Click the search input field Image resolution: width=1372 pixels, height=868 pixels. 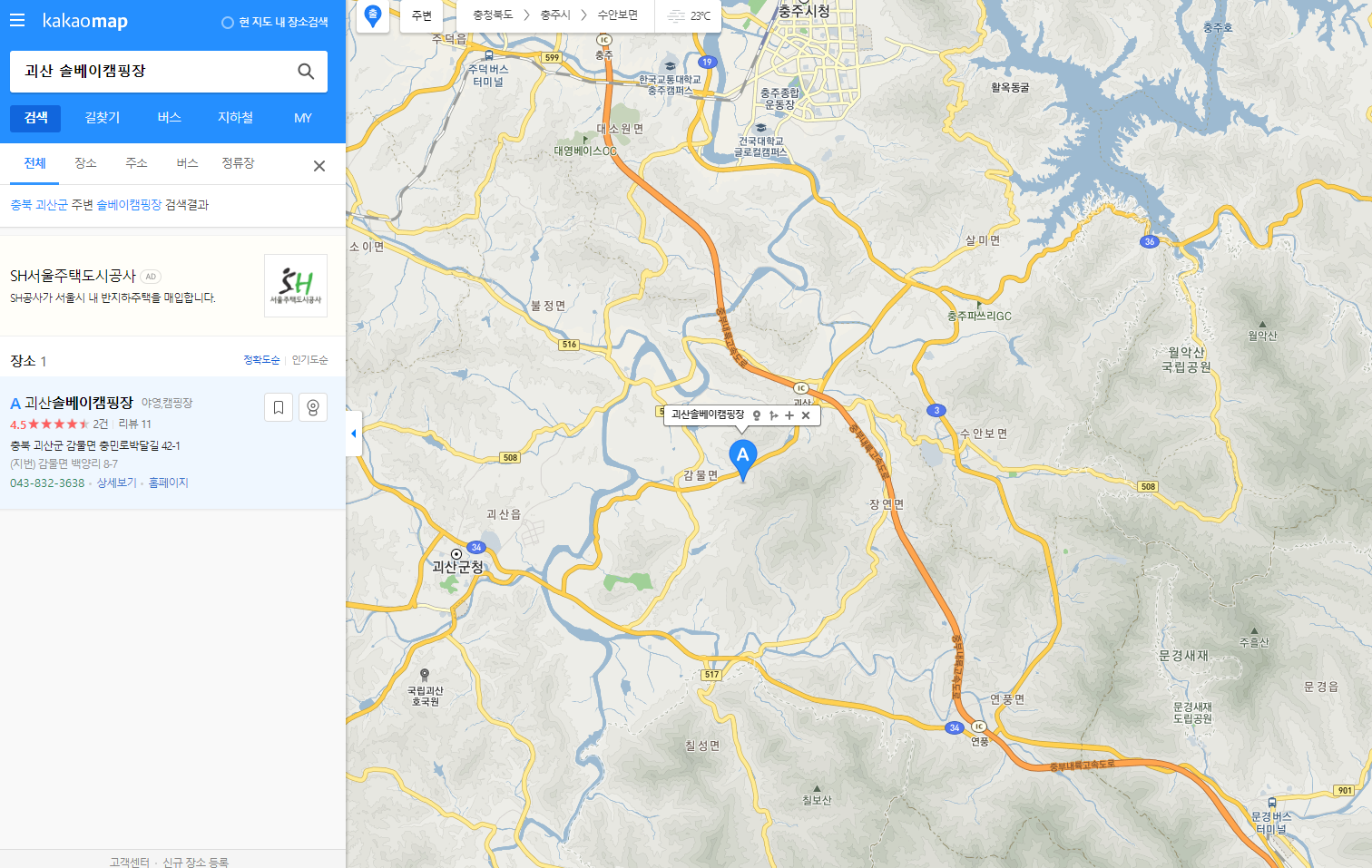[152, 72]
